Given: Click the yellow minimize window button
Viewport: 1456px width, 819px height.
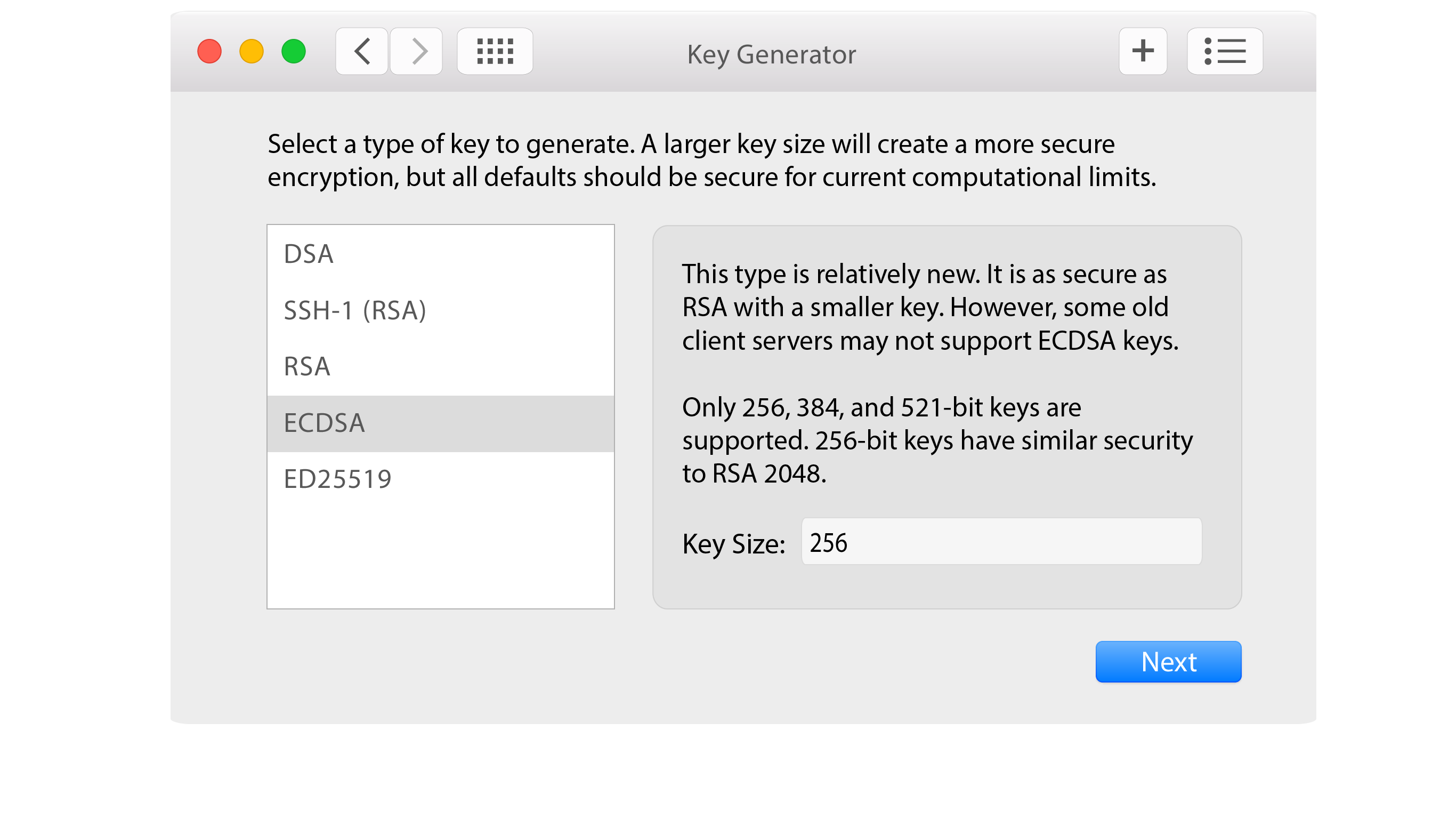Looking at the screenshot, I should [252, 52].
